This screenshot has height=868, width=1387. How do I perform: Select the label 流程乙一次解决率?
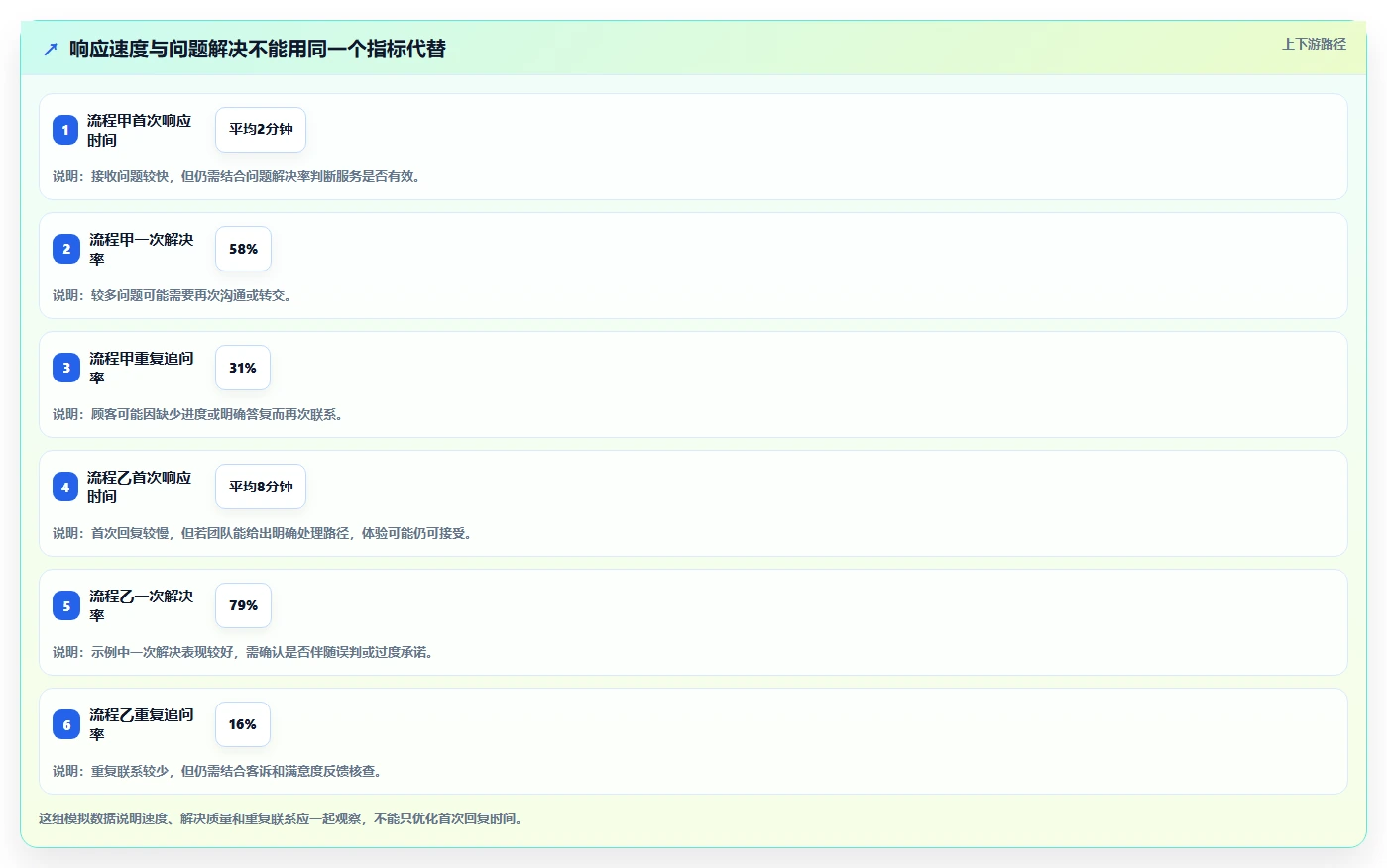click(x=142, y=605)
